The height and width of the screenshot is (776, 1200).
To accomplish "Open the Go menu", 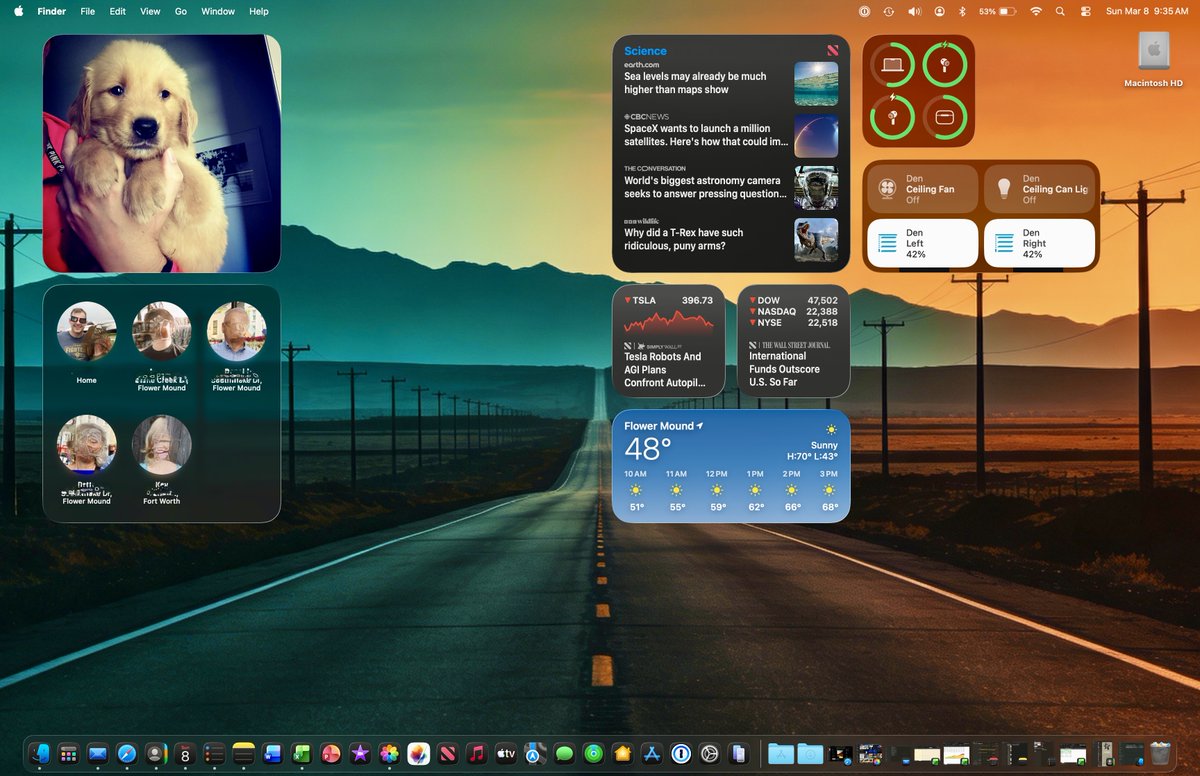I will (181, 11).
